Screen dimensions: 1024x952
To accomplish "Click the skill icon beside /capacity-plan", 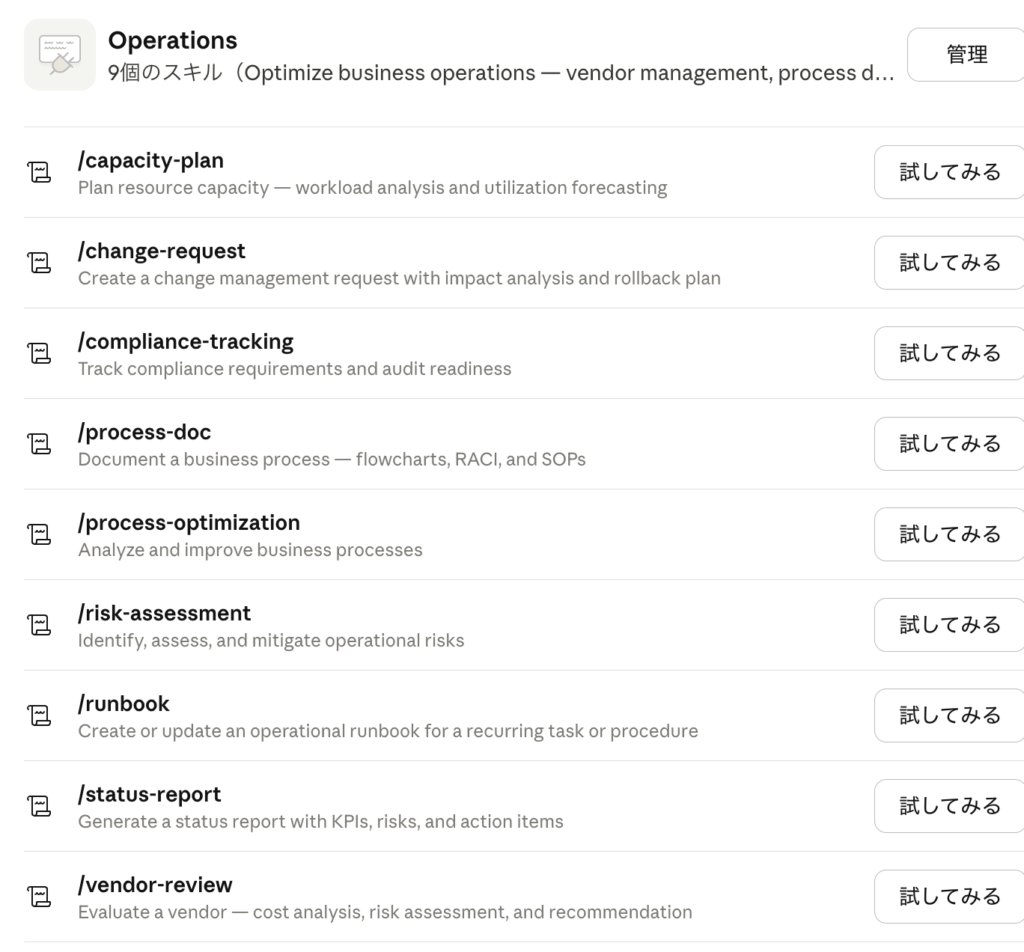I will pos(38,173).
